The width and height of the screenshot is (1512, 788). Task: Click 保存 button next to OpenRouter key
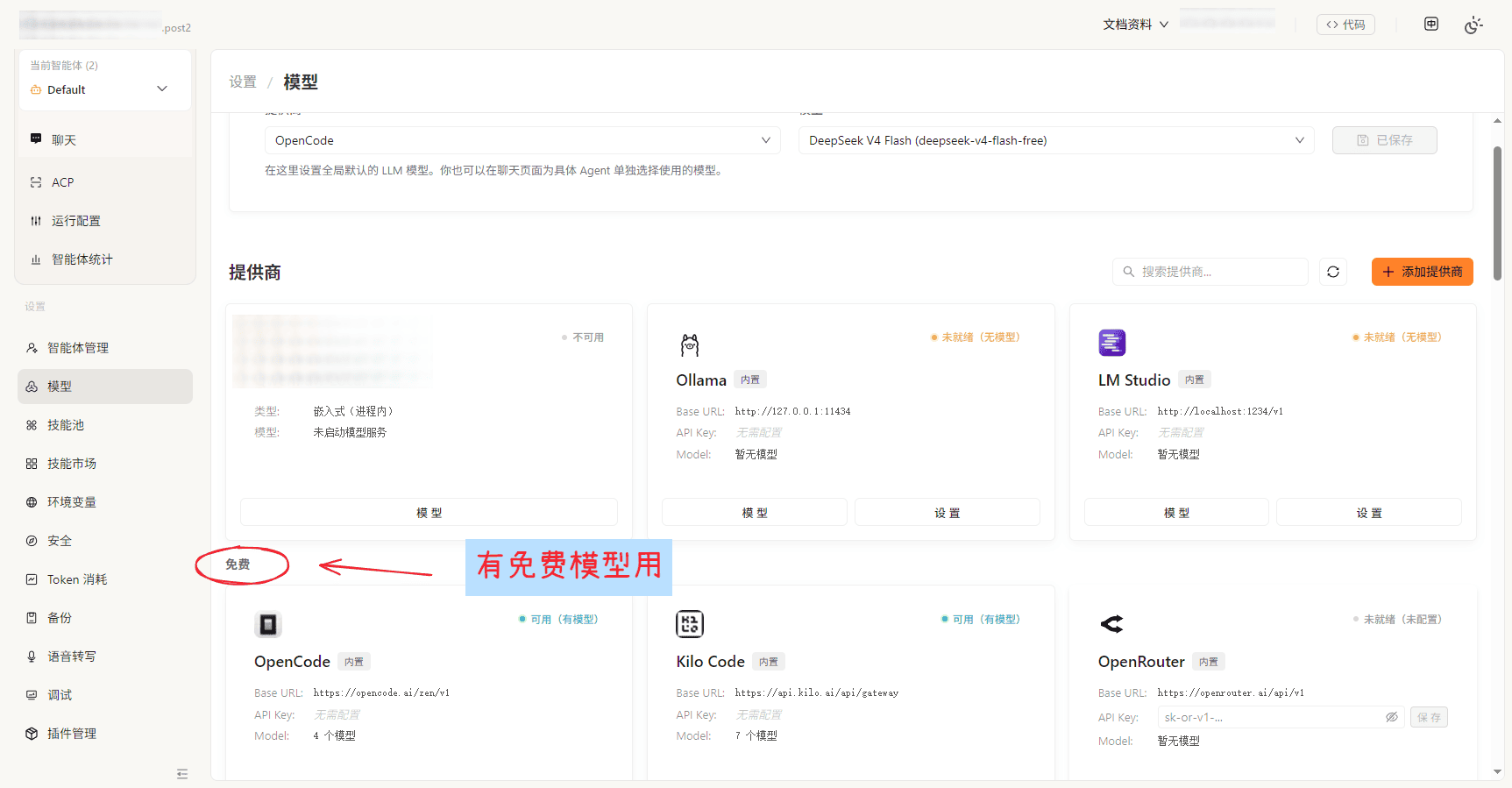click(1429, 717)
